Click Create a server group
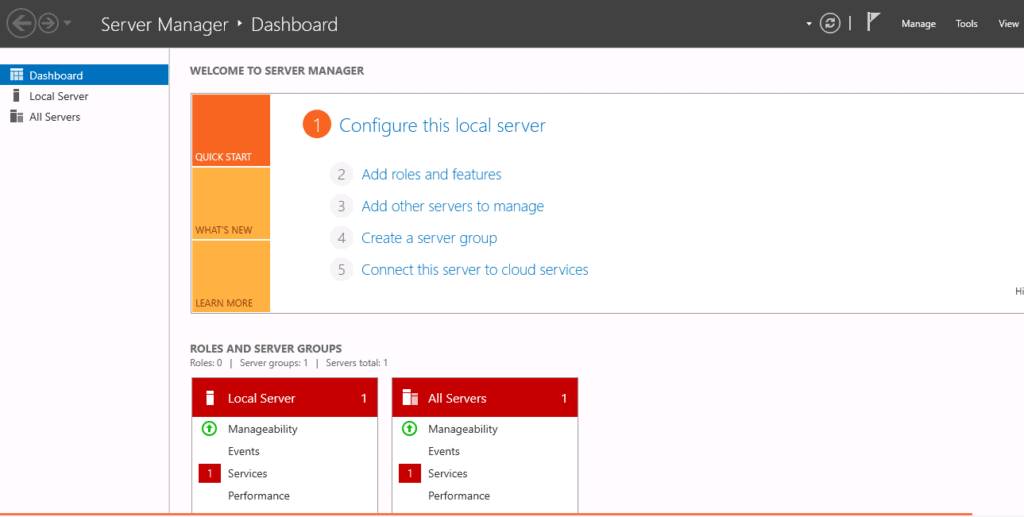 coord(429,238)
